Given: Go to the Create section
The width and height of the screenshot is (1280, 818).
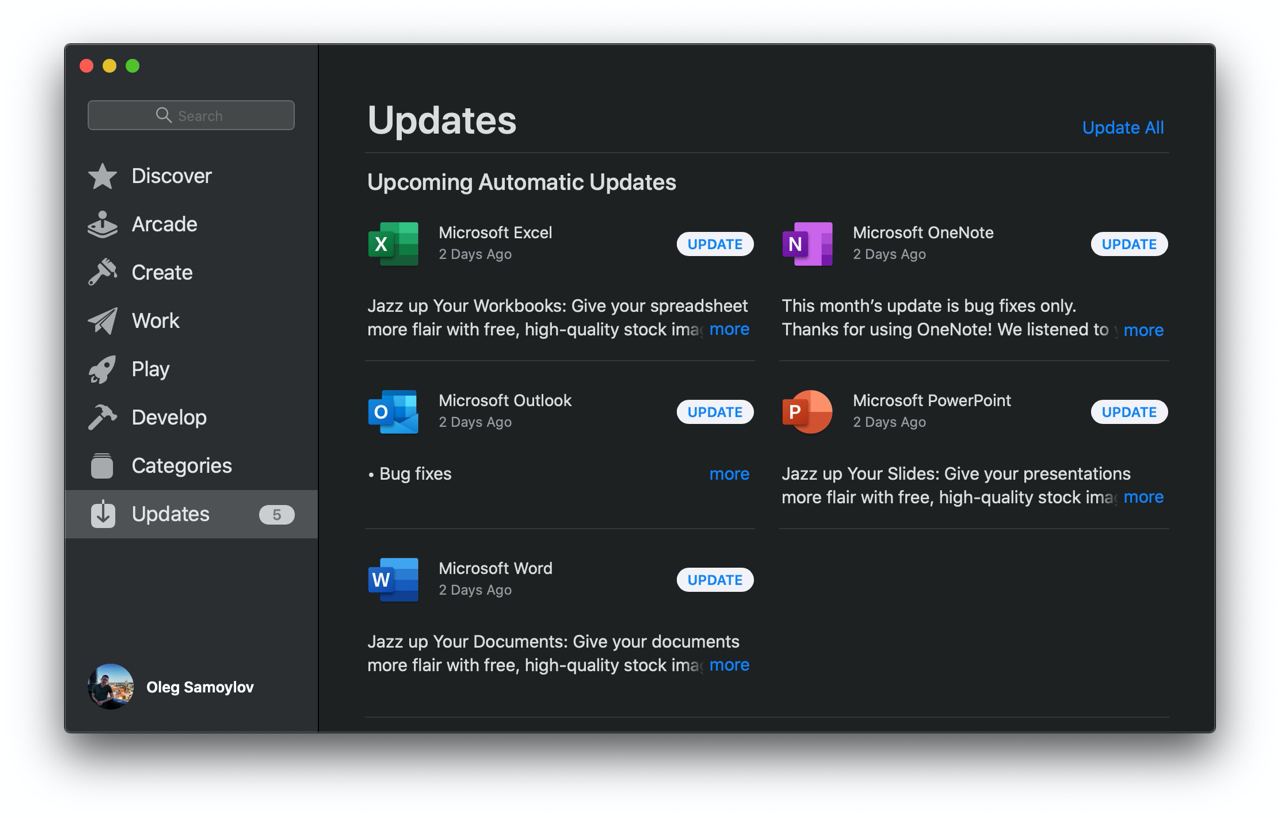Looking at the screenshot, I should pyautogui.click(x=191, y=272).
